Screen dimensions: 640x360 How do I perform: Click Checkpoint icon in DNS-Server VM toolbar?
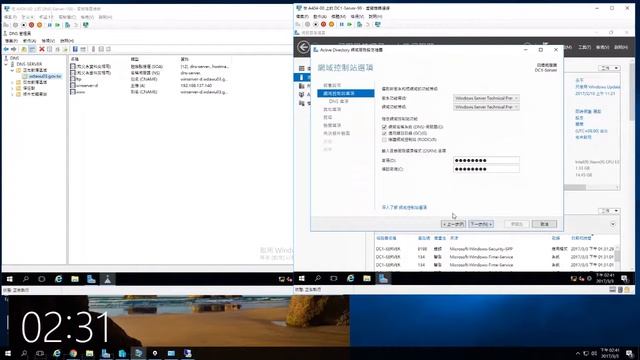pyautogui.click(x=68, y=25)
